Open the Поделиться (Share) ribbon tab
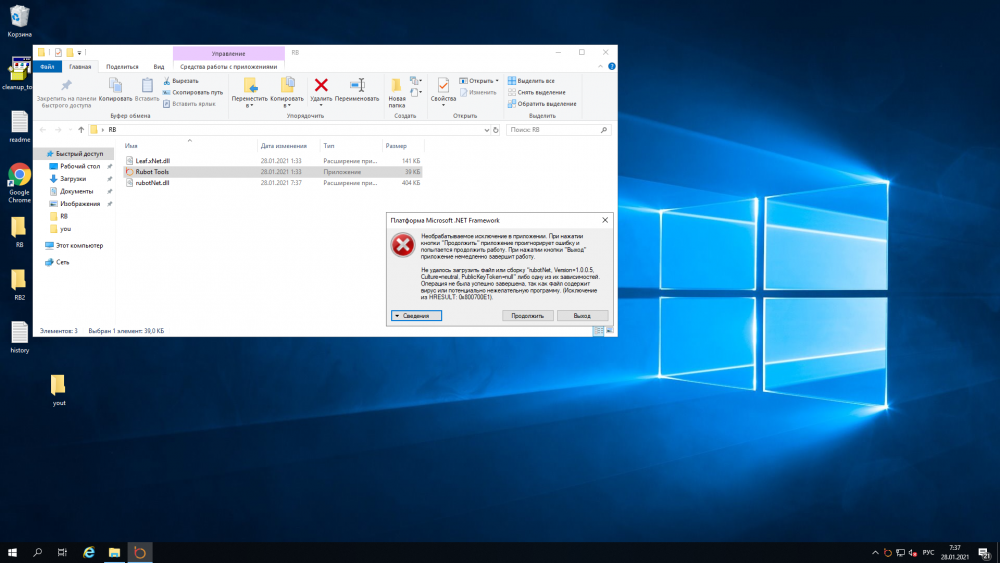 pyautogui.click(x=122, y=66)
